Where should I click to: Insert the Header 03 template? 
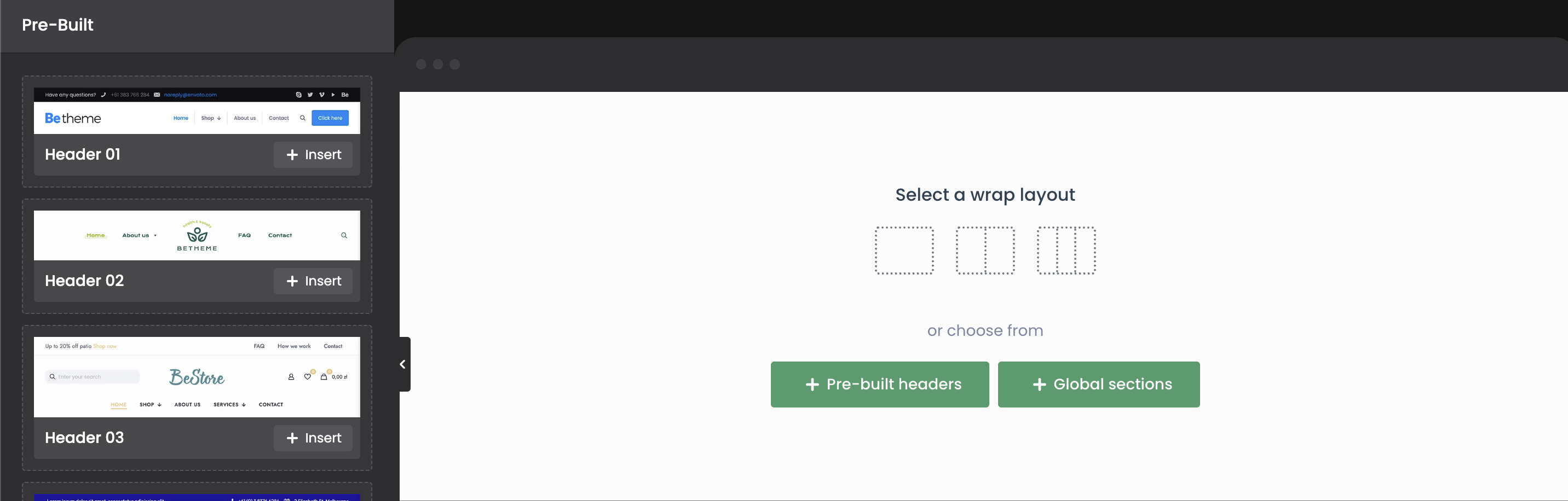(x=313, y=438)
